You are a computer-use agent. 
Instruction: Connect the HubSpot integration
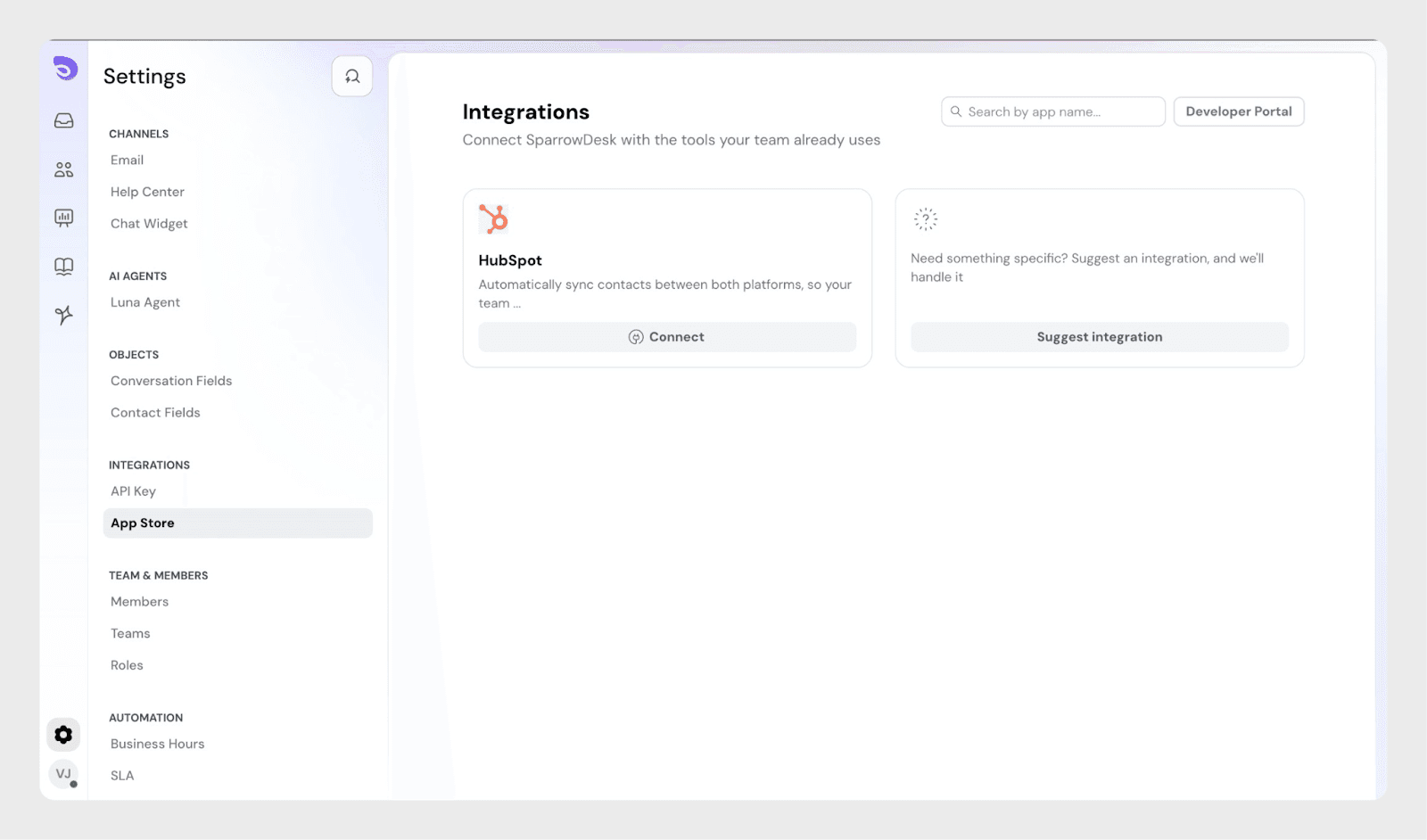667,337
